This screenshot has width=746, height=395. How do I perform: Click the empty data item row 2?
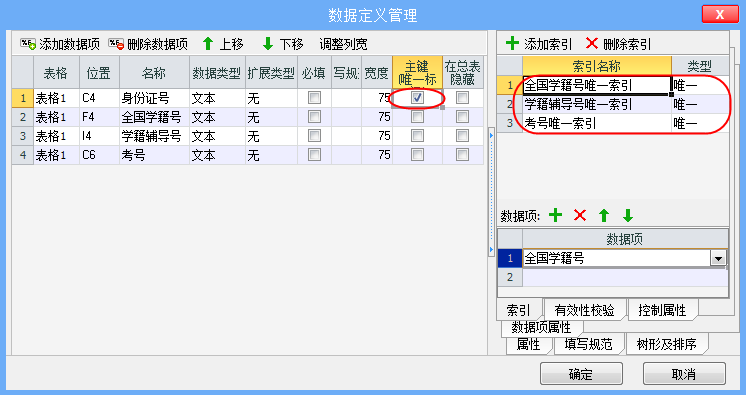[x=625, y=277]
